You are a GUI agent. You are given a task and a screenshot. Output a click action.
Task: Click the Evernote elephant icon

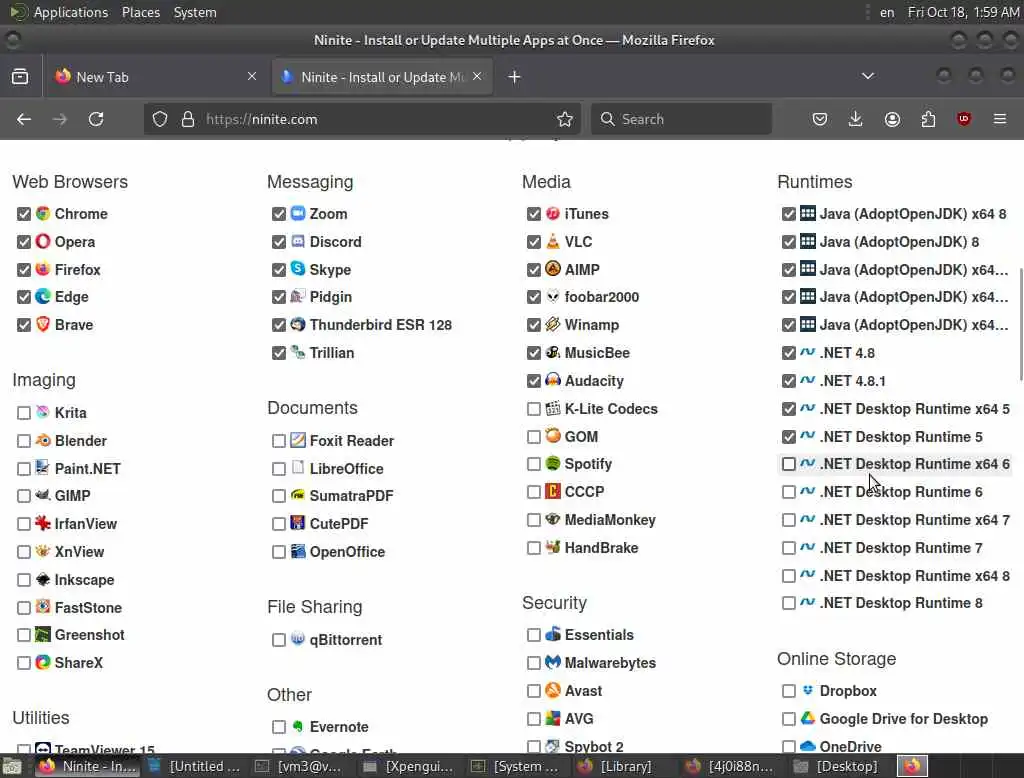tap(298, 726)
